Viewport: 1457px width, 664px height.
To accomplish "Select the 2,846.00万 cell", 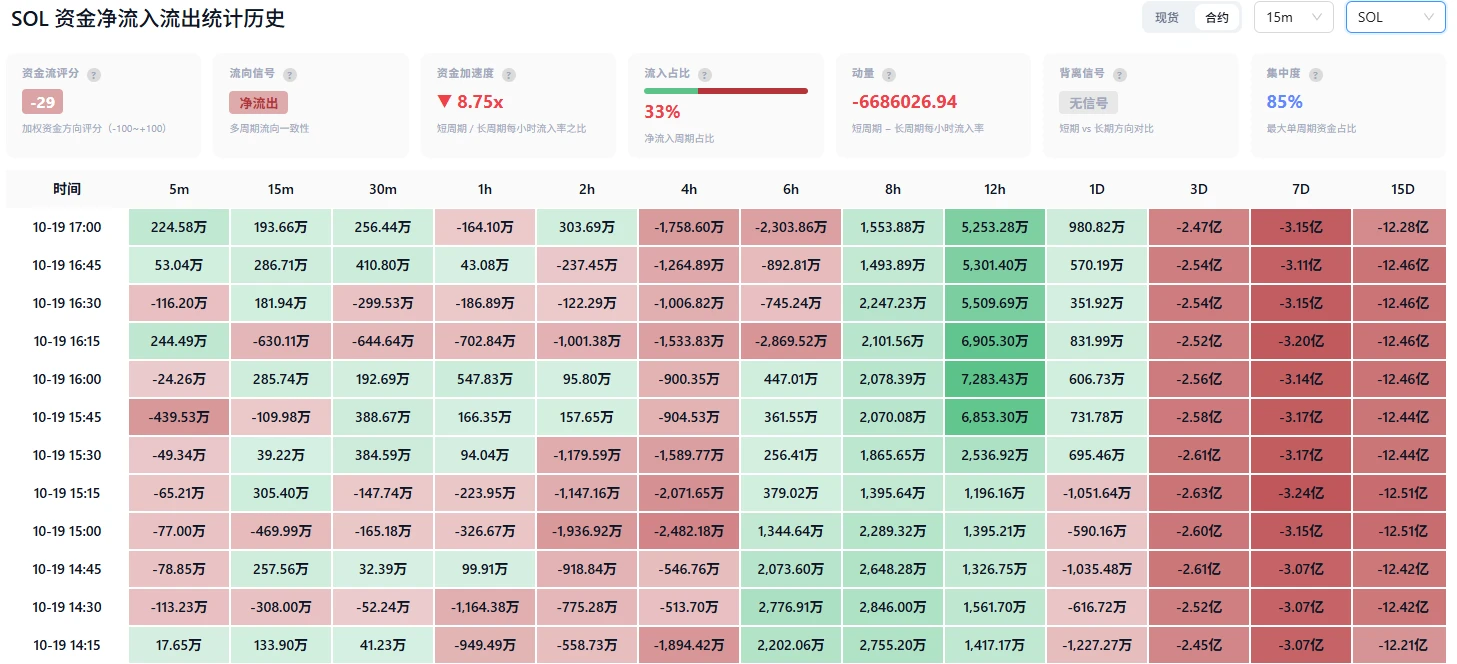I will point(893,607).
